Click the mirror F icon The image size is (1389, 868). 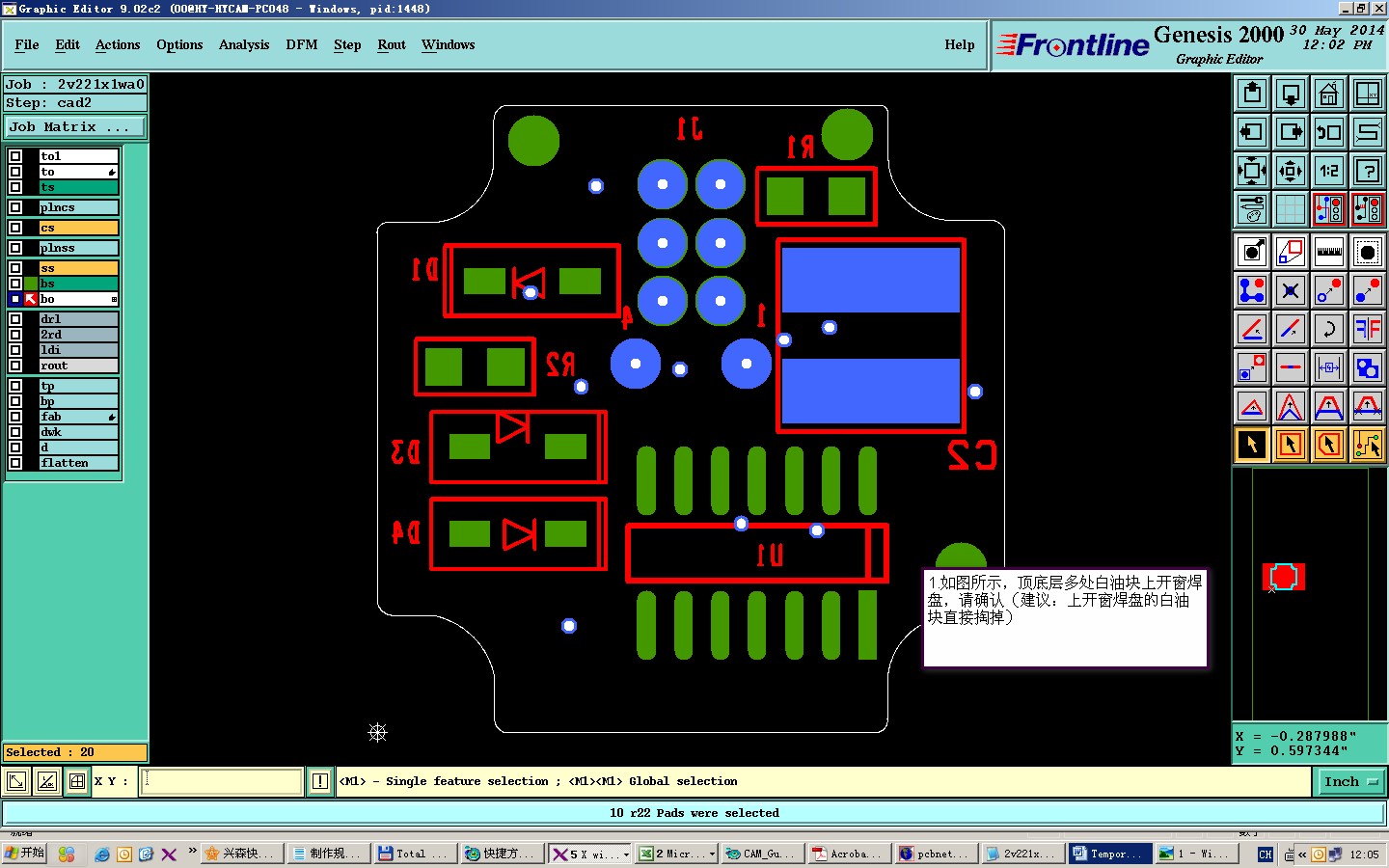click(1368, 329)
